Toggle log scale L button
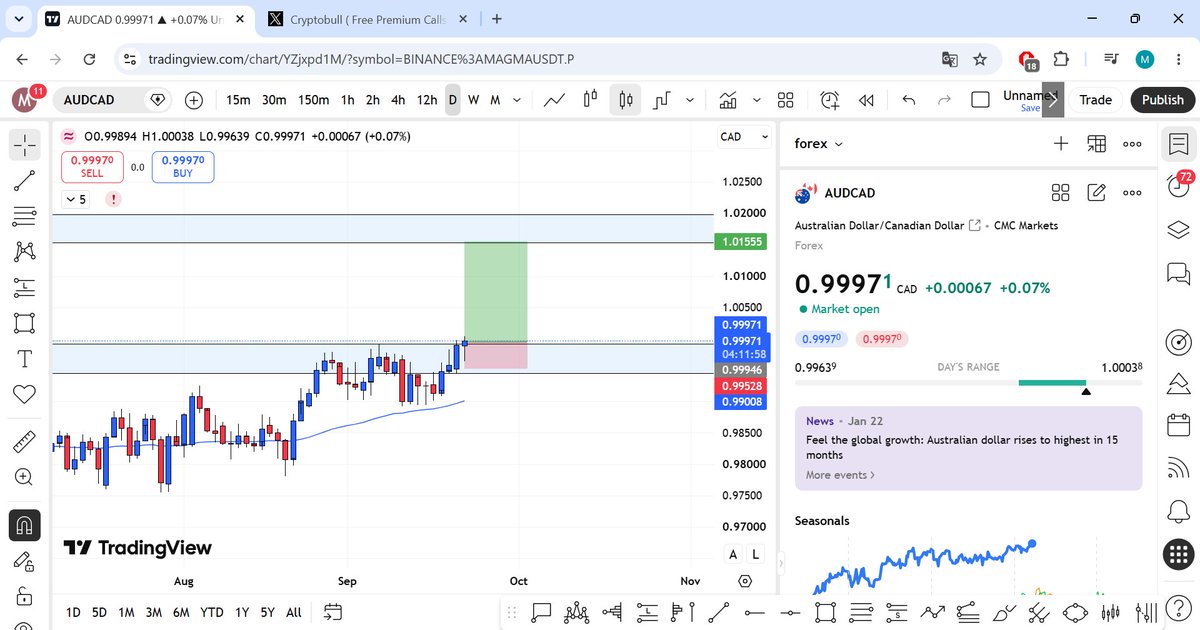 [x=755, y=554]
